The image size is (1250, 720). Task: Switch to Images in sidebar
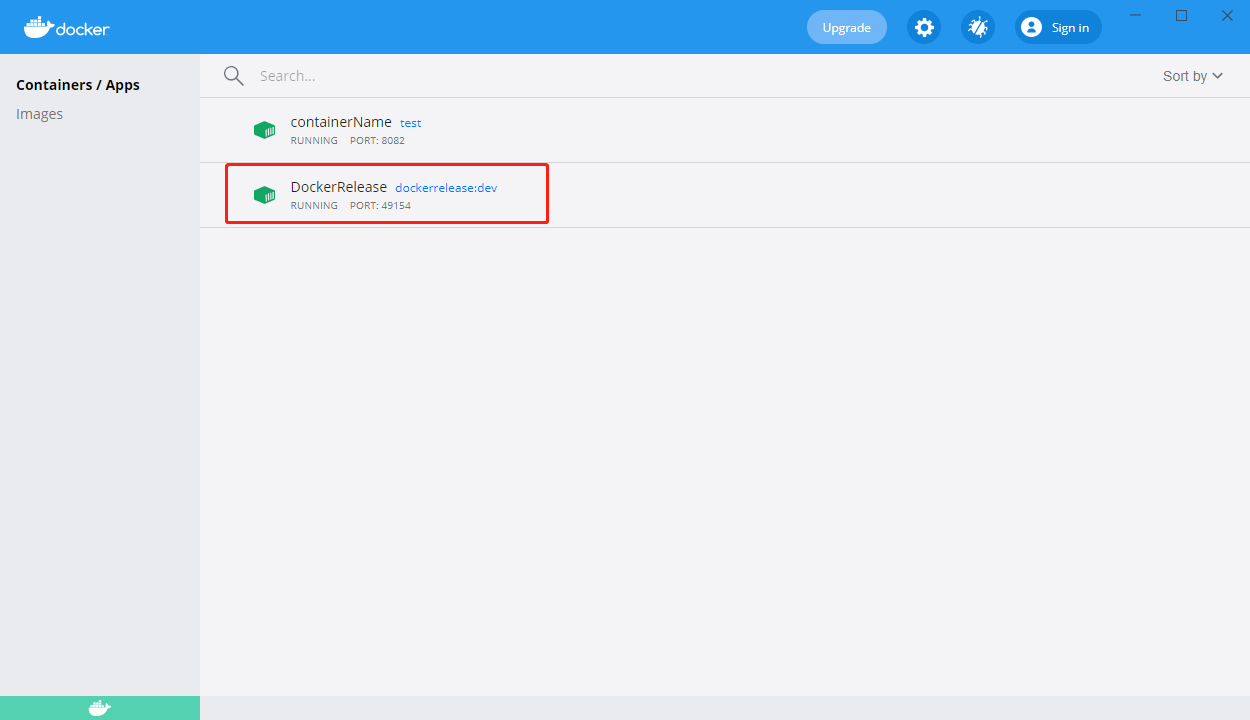(40, 114)
